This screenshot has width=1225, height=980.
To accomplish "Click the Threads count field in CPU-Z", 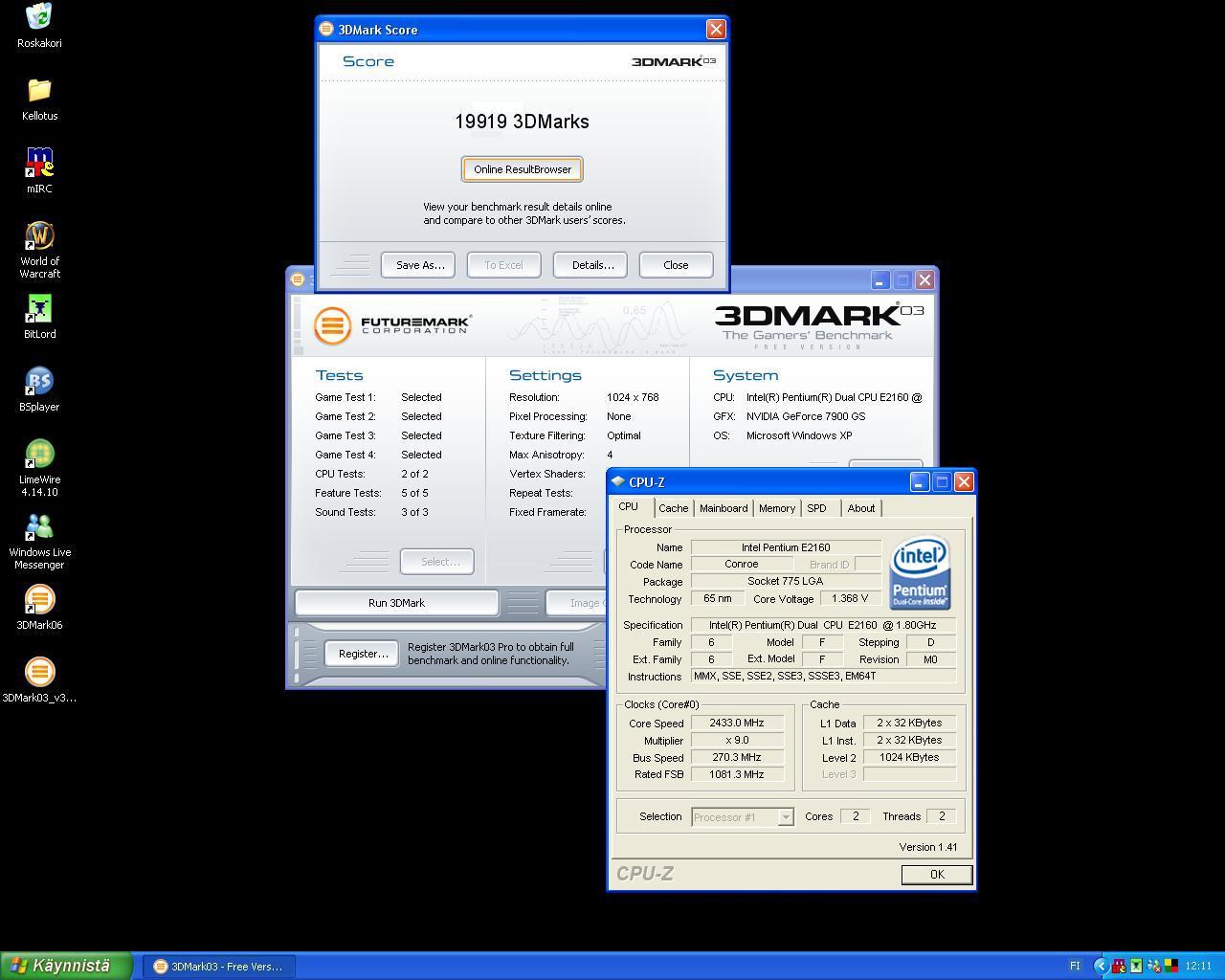I will pos(942,816).
